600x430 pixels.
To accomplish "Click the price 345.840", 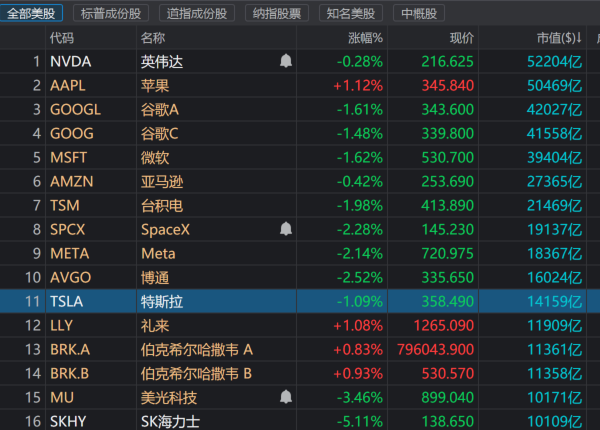I will (x=448, y=86).
